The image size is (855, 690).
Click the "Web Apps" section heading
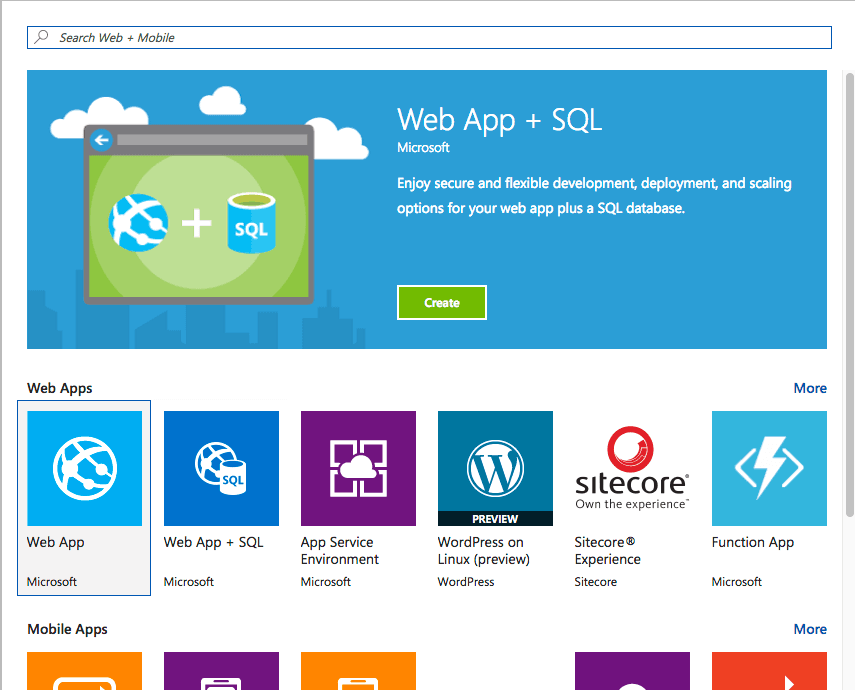(59, 388)
